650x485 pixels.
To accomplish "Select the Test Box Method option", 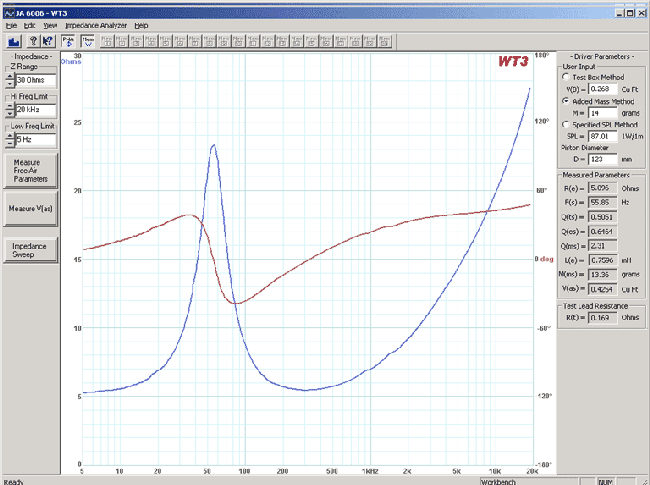I will (567, 77).
